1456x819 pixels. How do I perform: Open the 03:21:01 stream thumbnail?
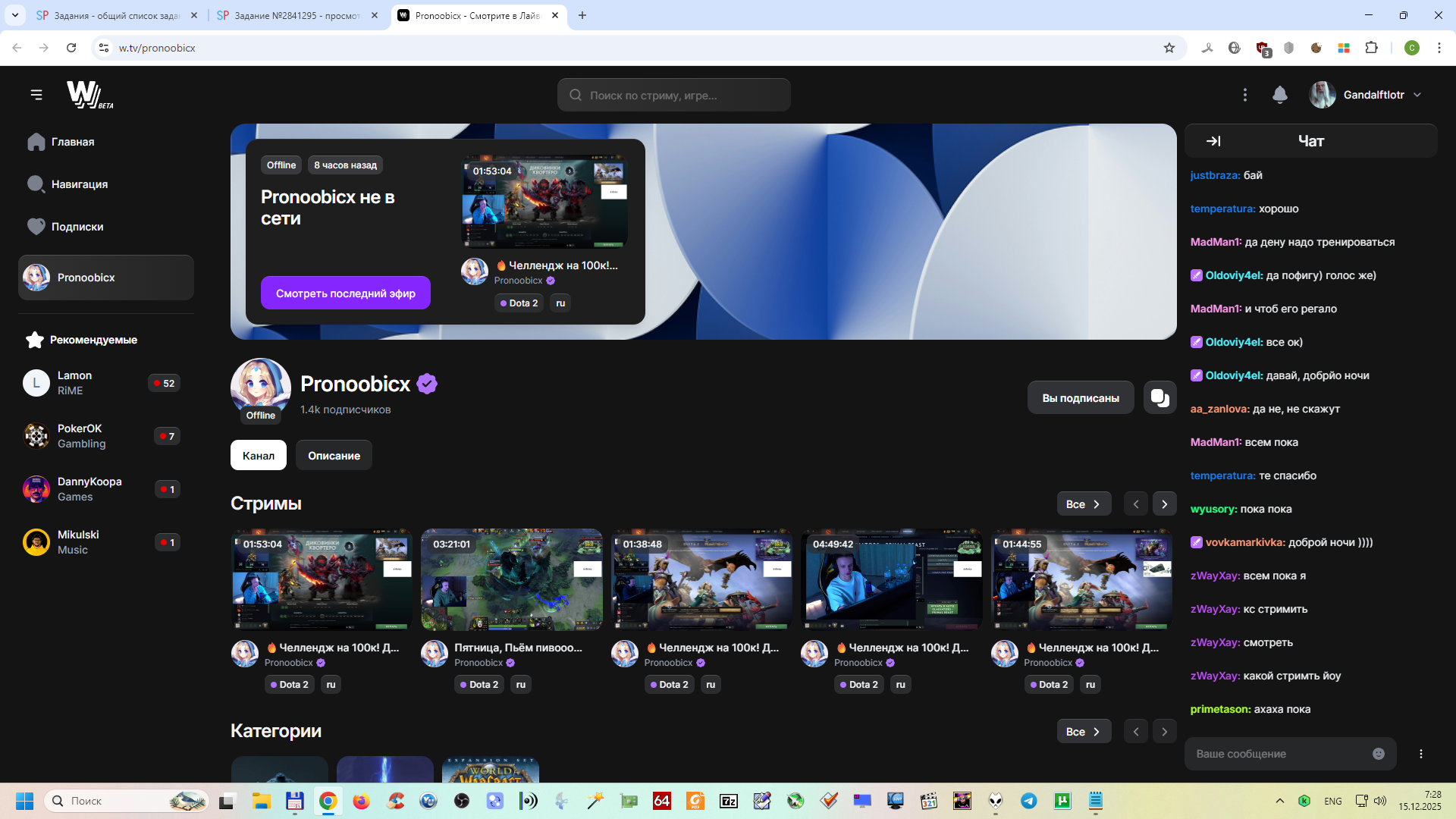tap(511, 580)
